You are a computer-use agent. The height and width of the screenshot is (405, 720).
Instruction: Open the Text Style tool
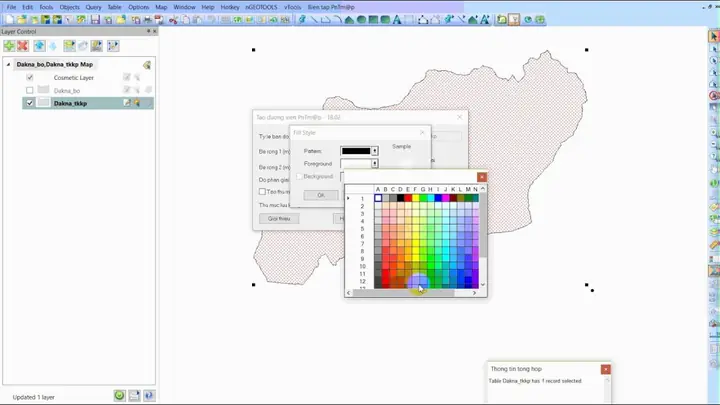click(x=485, y=20)
